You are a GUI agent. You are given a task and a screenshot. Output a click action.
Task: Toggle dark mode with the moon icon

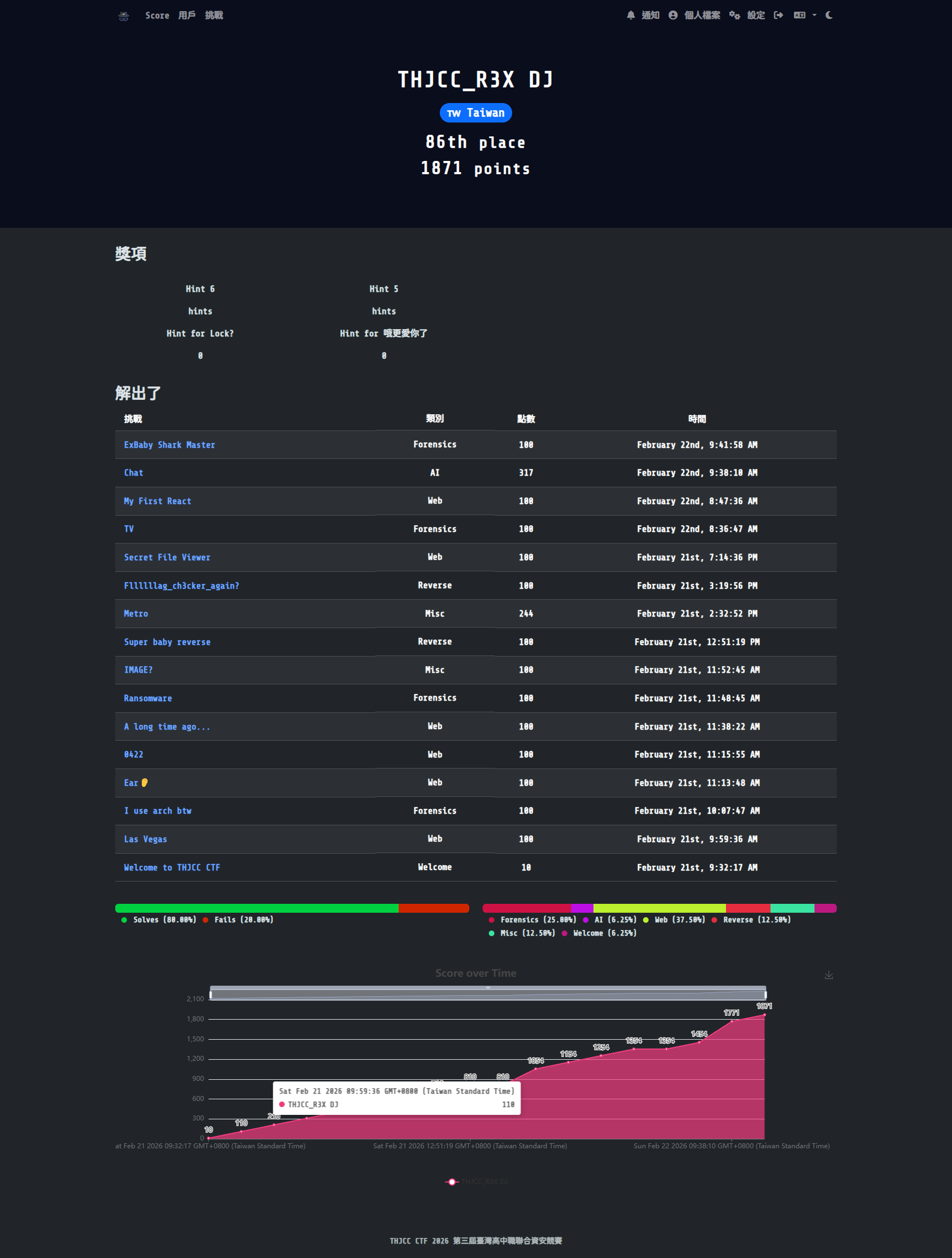click(x=829, y=16)
